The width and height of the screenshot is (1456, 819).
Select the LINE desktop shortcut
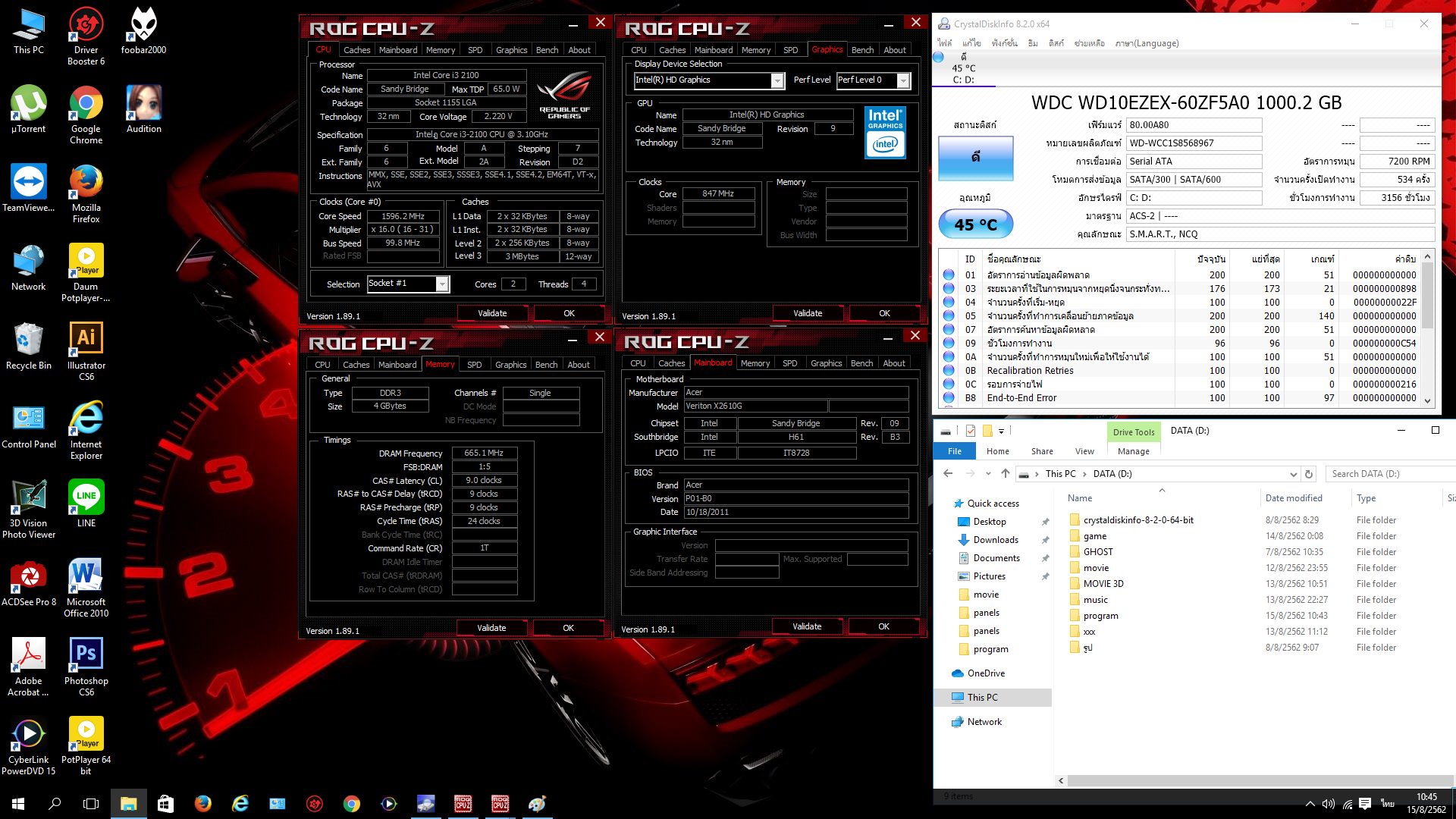pos(86,504)
